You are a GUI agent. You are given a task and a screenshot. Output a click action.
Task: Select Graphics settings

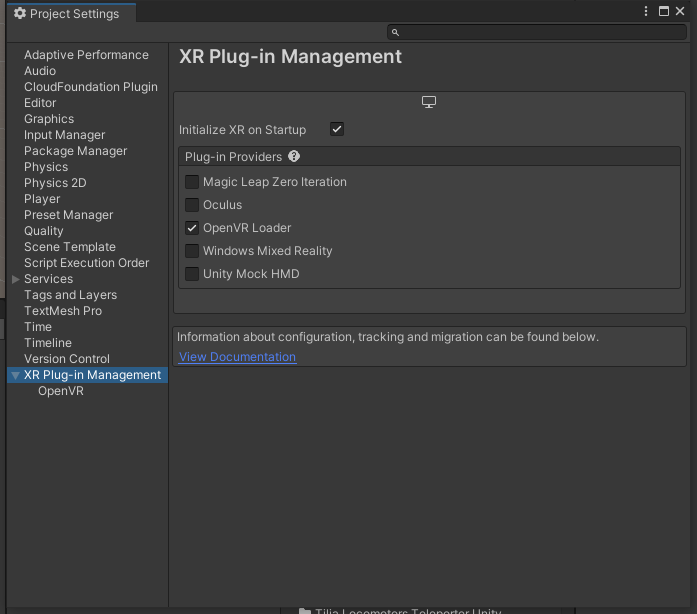49,119
